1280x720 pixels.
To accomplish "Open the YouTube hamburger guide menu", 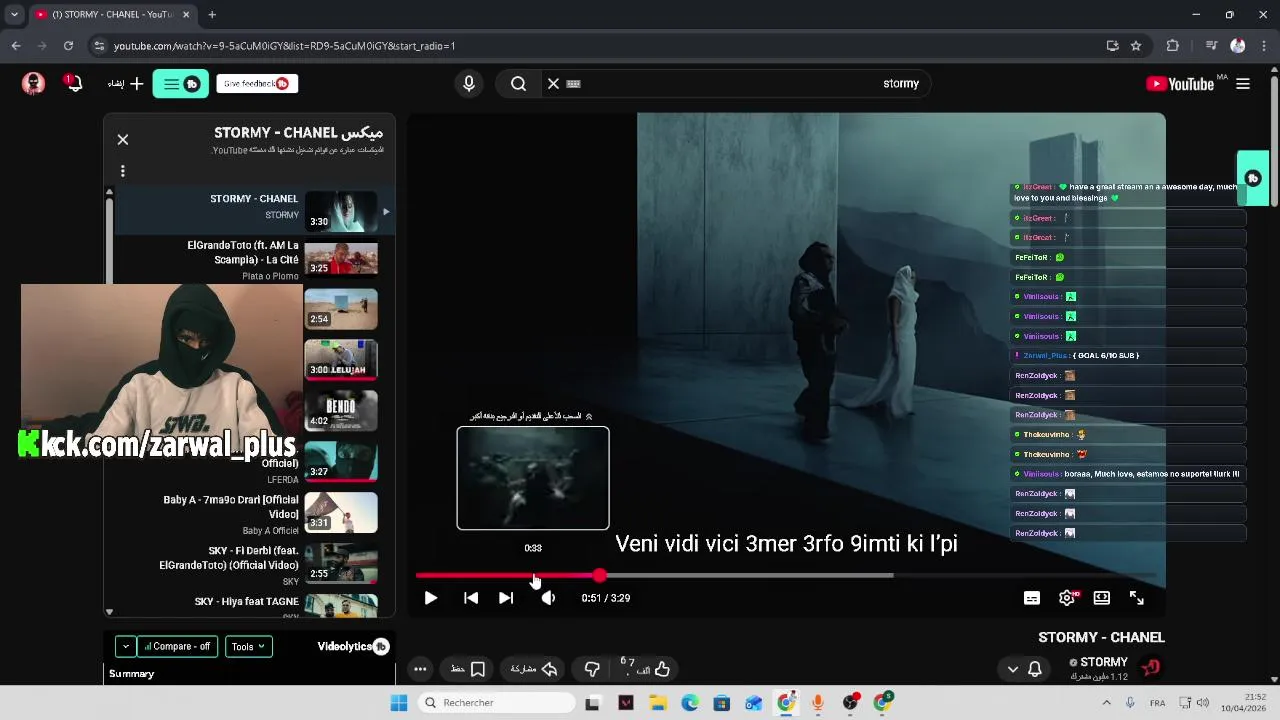I will (x=1243, y=84).
